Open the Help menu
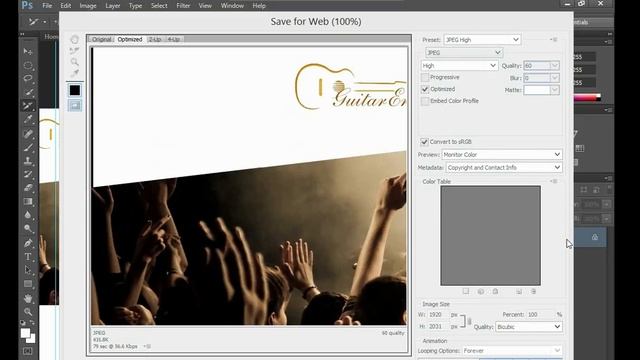 click(x=259, y=6)
